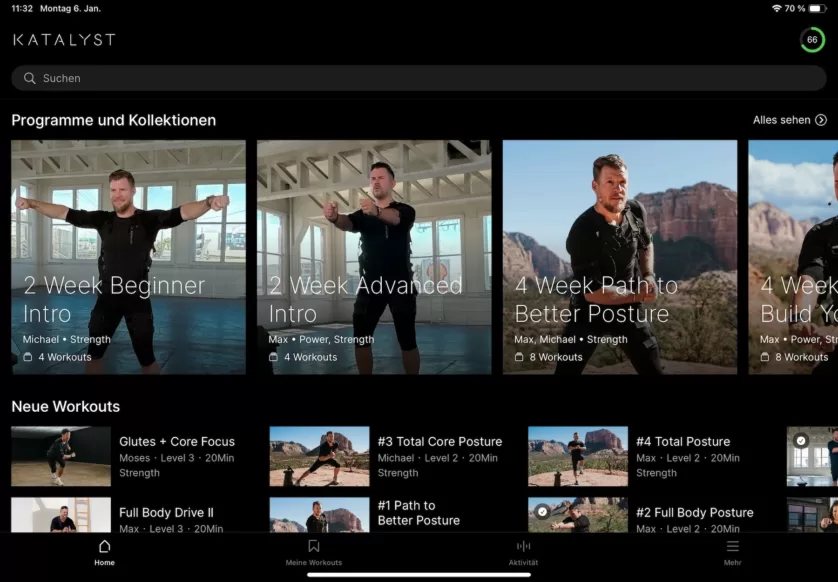Click the Suchen search field
838x582 pixels.
pyautogui.click(x=420, y=78)
